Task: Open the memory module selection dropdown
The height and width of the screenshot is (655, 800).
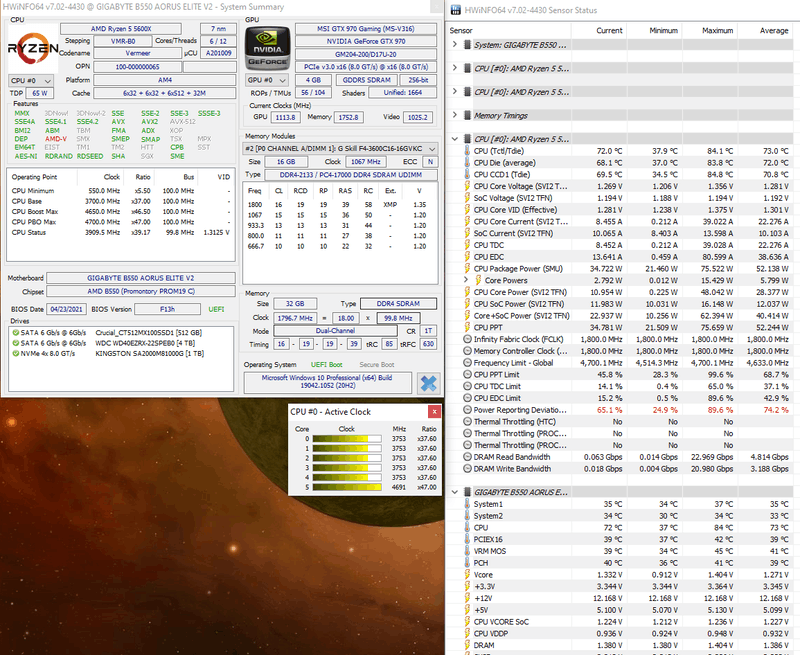Action: click(340, 148)
